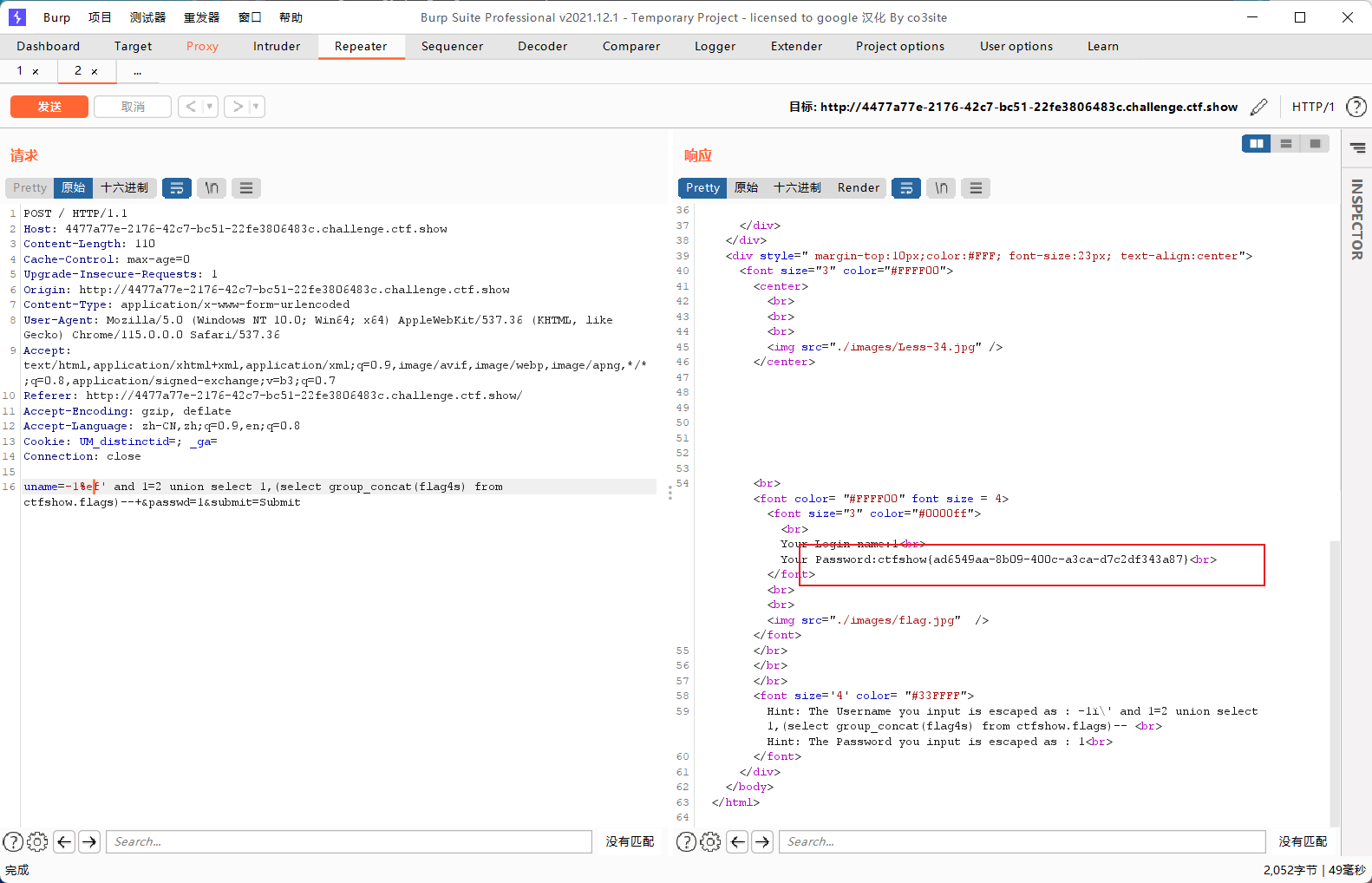The height and width of the screenshot is (883, 1372).
Task: Open Project options tab
Action: [x=900, y=46]
